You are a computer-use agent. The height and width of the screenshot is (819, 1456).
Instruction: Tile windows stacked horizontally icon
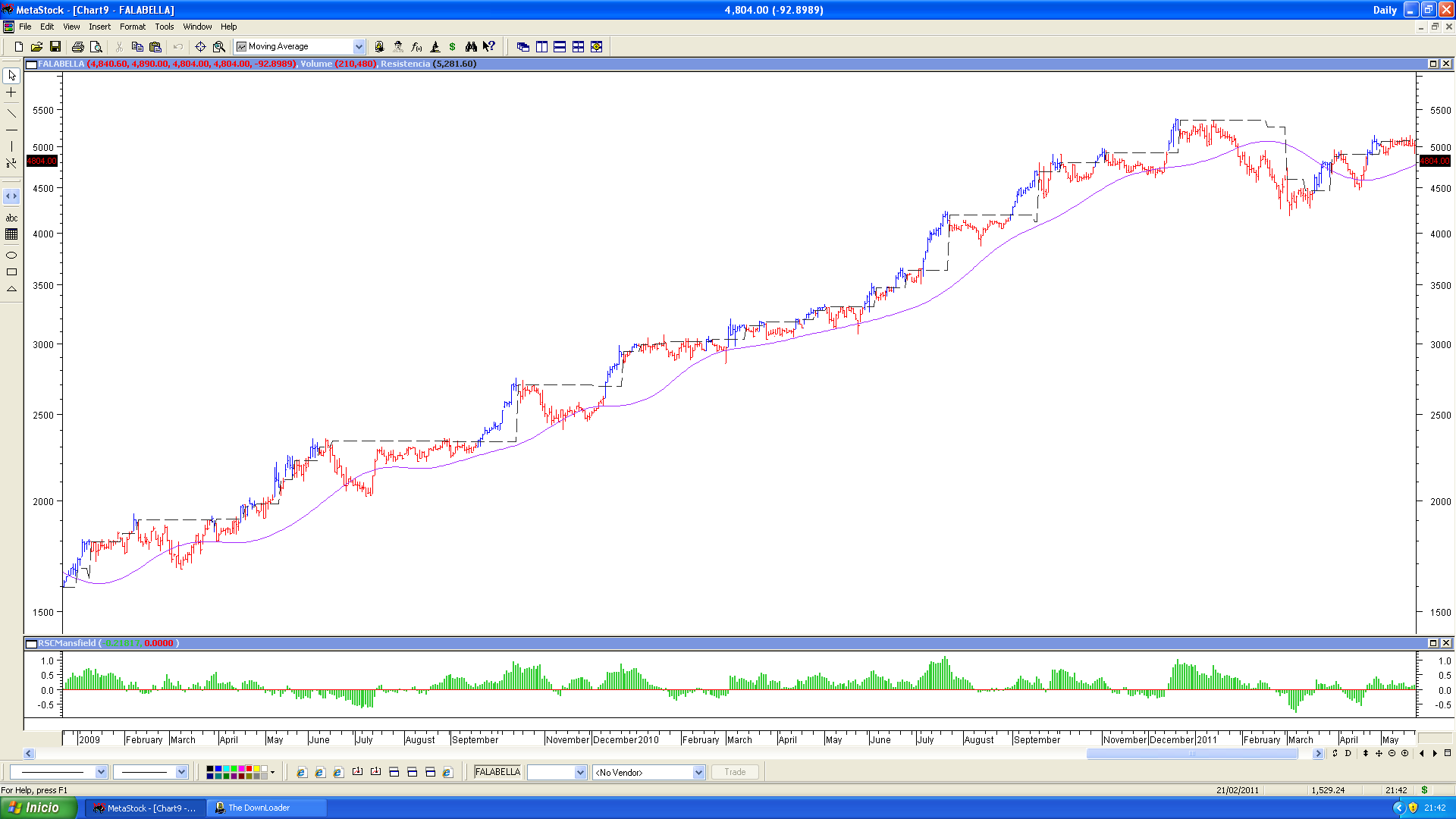tap(560, 47)
